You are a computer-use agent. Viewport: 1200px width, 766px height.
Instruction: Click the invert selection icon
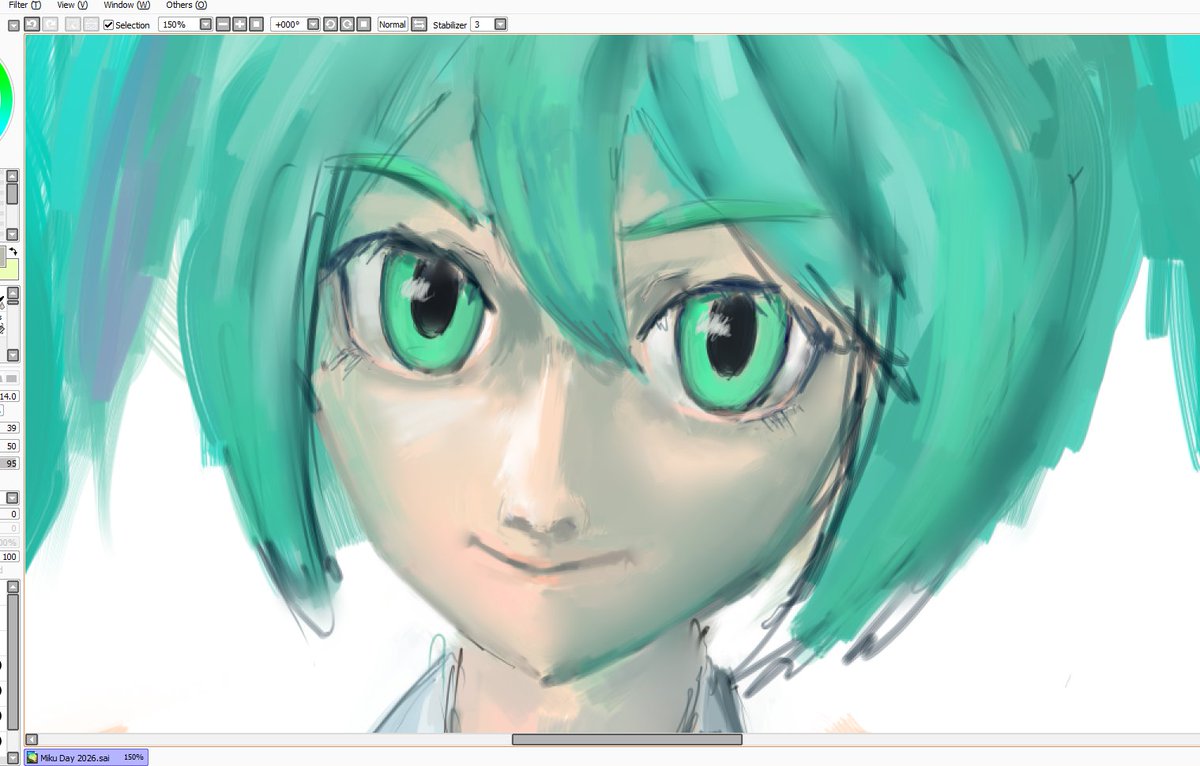(91, 24)
